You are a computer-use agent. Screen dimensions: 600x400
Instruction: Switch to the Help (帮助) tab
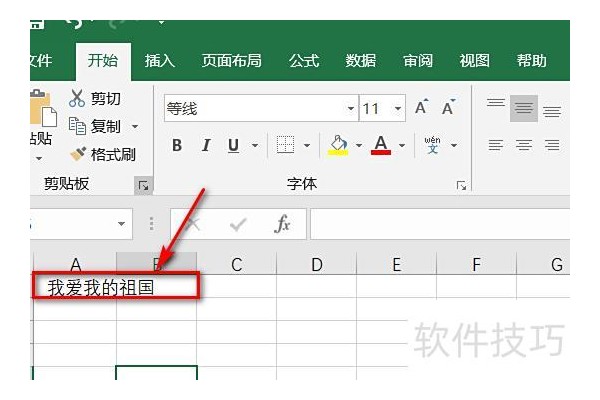(x=532, y=61)
